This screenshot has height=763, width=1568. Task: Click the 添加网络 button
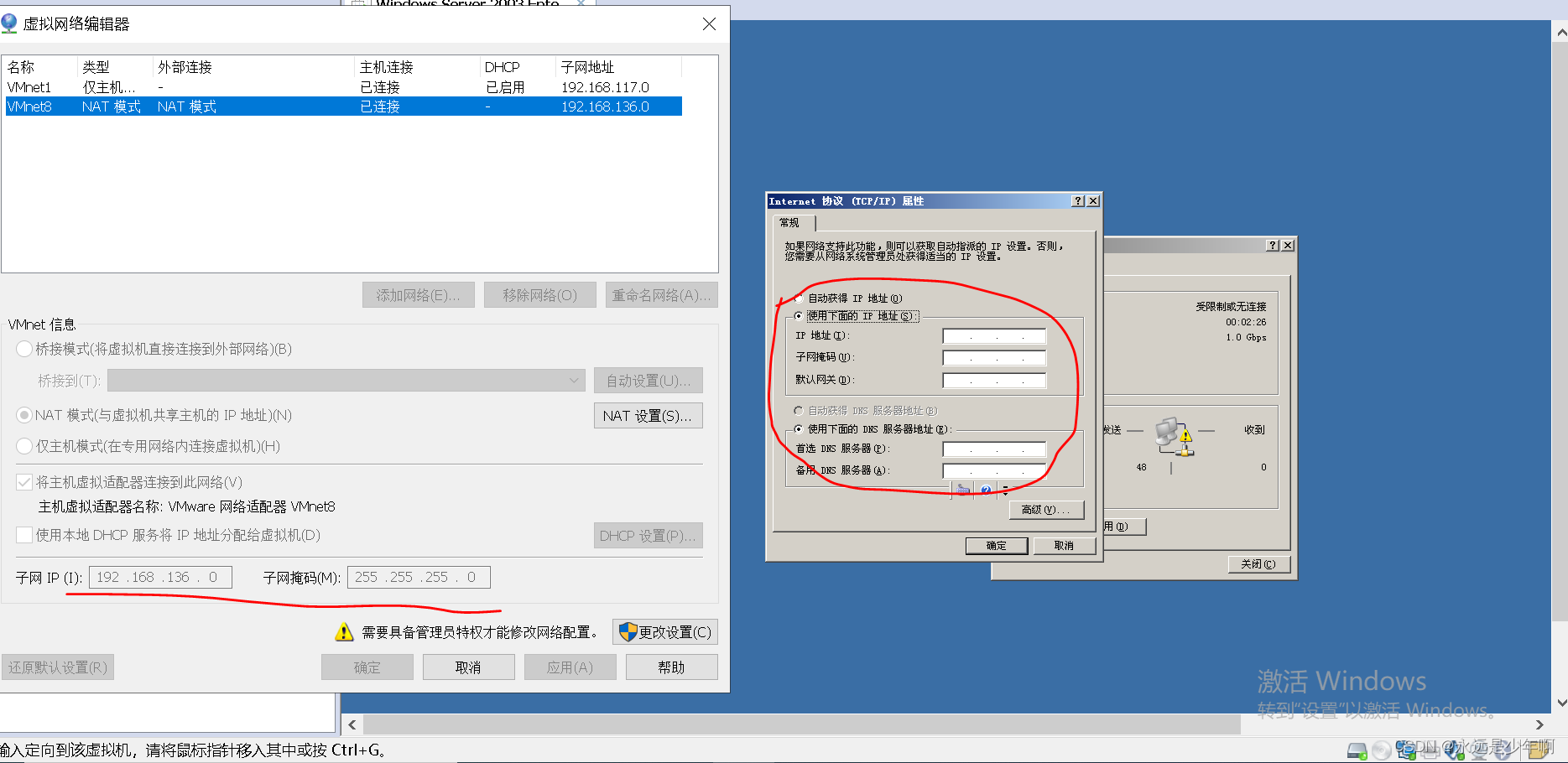[x=418, y=295]
